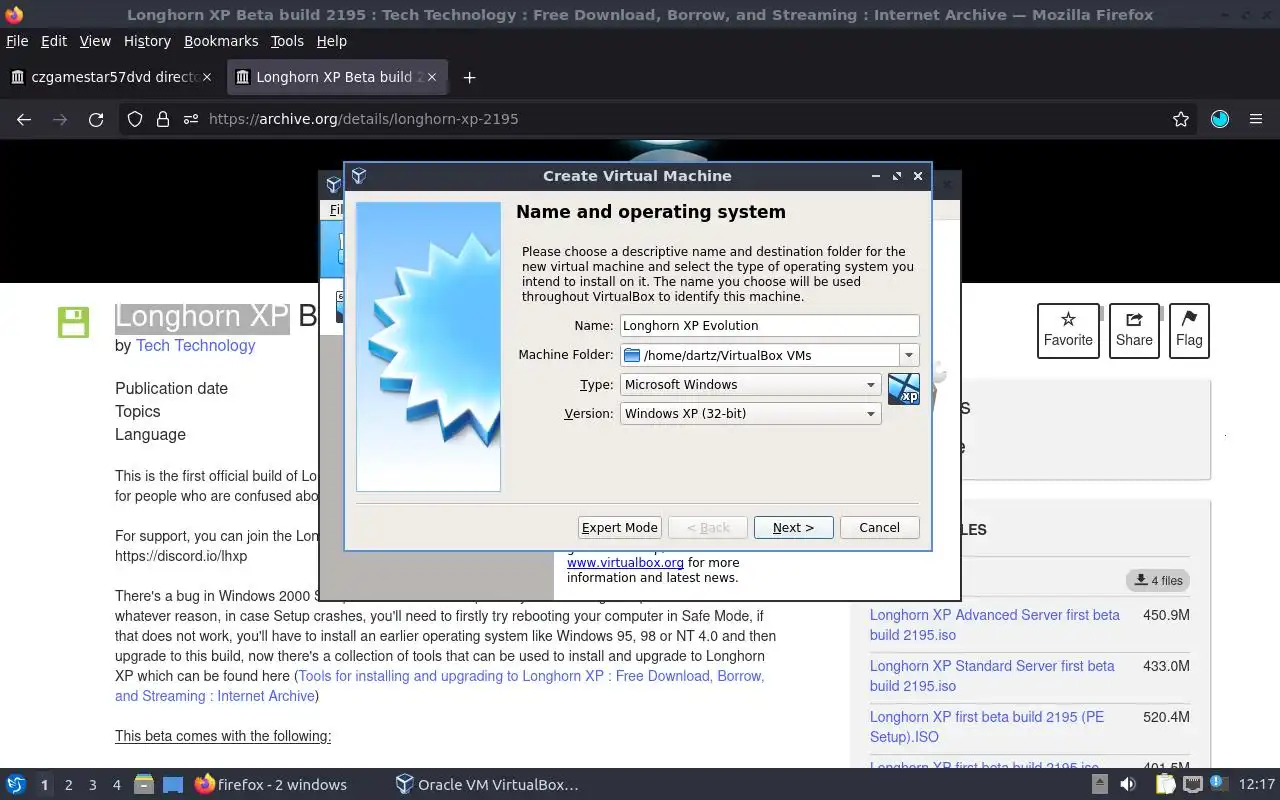
Task: Open the www.virtualbox.org link
Action: point(625,562)
